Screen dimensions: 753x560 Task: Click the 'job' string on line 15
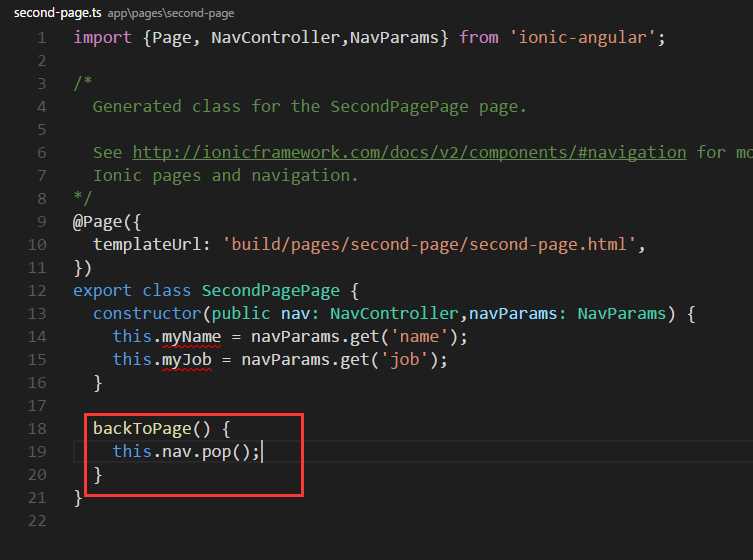(404, 360)
